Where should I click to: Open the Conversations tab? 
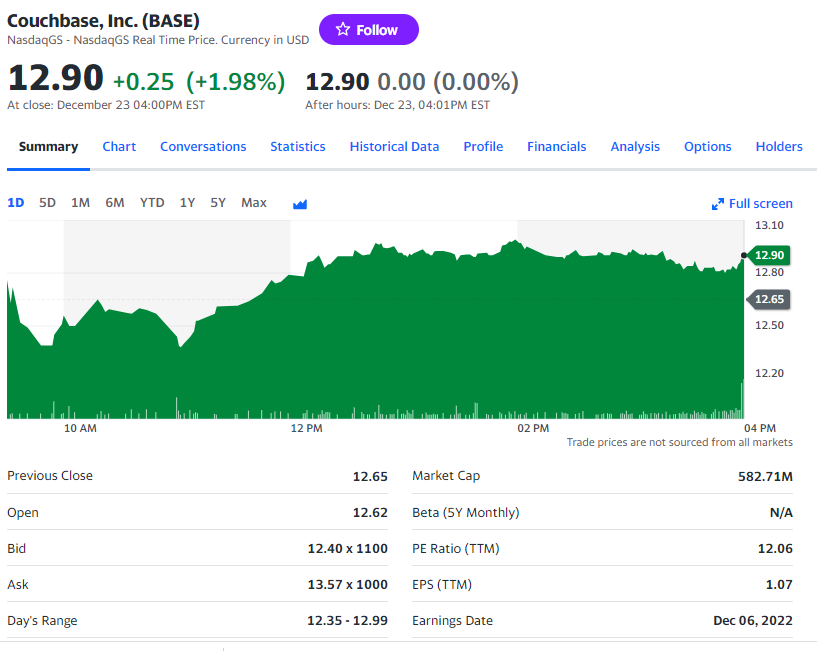coord(203,147)
